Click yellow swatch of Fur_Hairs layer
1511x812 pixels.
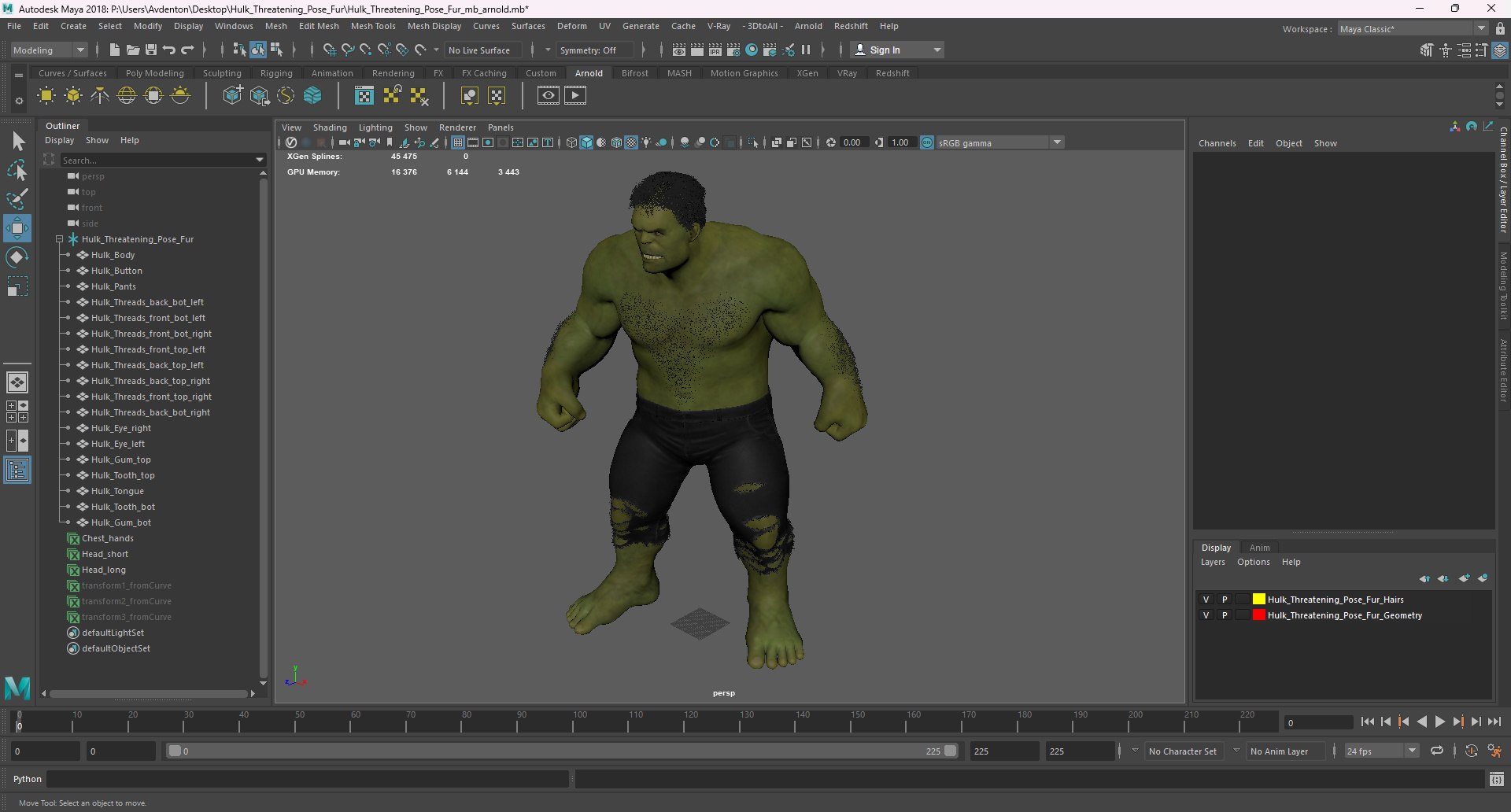pyautogui.click(x=1258, y=600)
